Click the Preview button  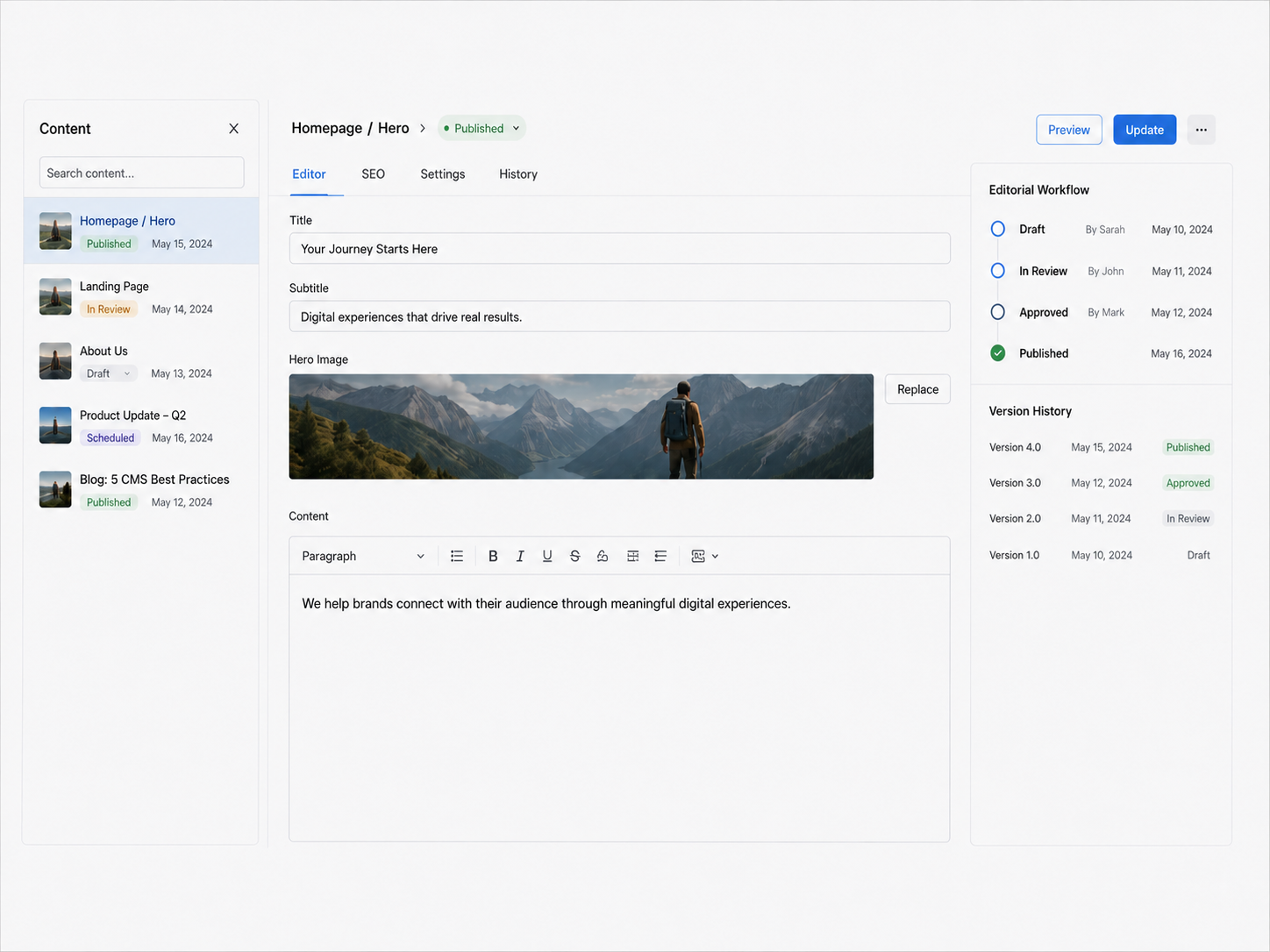1068,130
